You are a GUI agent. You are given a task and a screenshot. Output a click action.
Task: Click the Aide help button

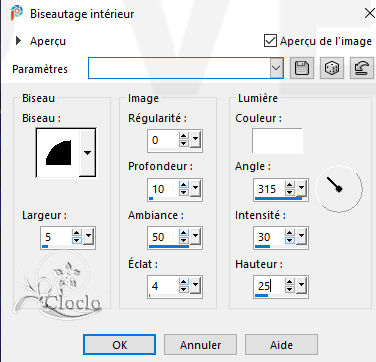pos(281,345)
